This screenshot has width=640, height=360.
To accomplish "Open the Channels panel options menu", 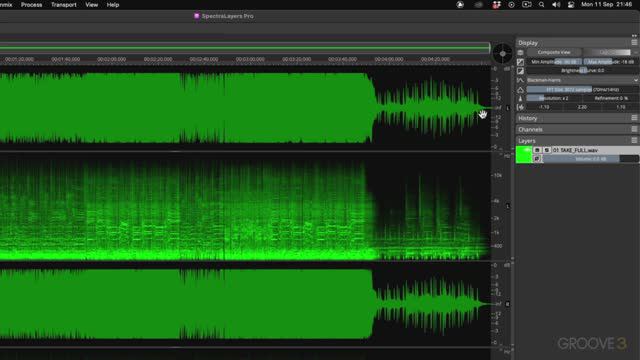I will point(634,129).
